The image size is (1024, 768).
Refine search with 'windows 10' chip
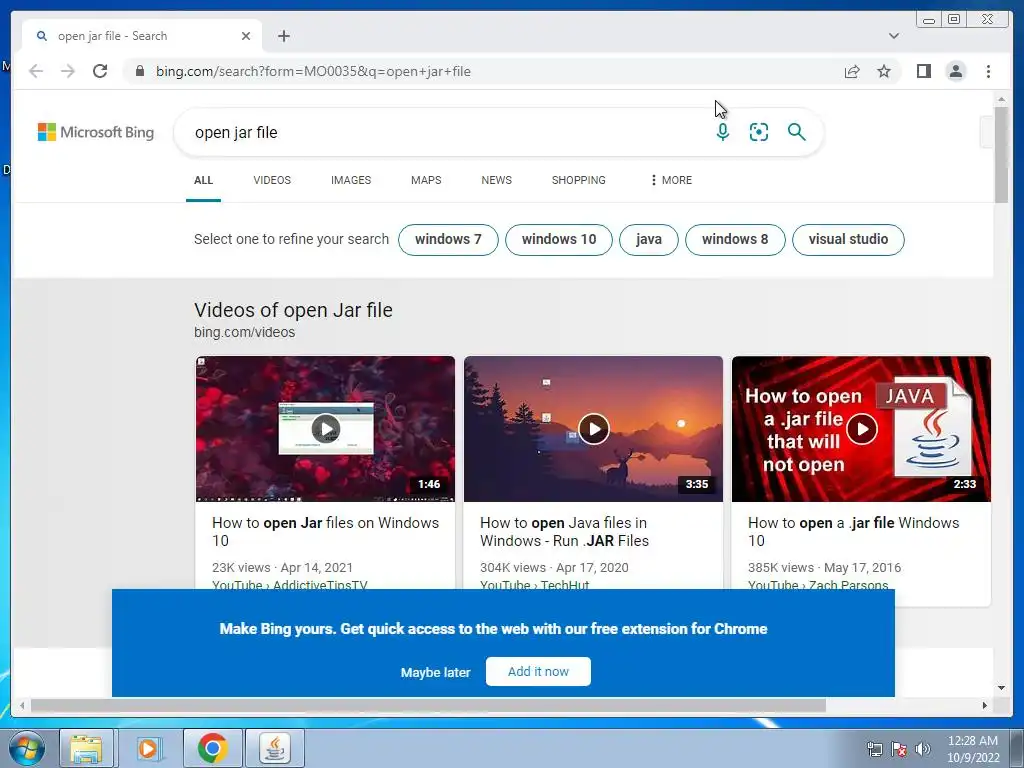559,240
